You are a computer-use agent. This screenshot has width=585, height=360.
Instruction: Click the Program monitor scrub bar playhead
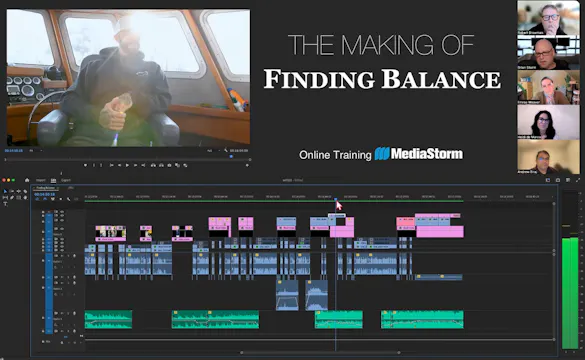pyautogui.click(x=231, y=157)
